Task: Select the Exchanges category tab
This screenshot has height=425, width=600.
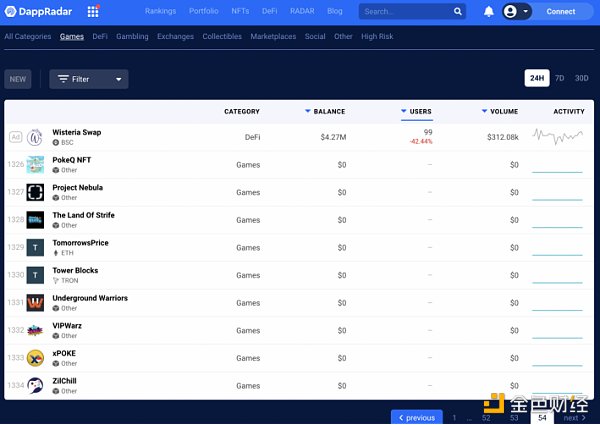Action: coord(175,36)
